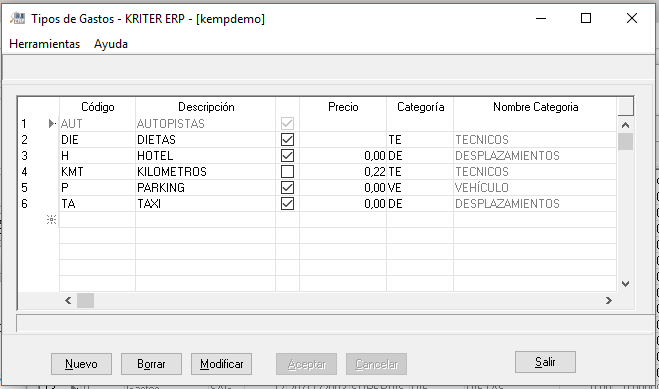Toggle the checkbox in the AUTOPISTAS row
Screen dimensions: 659x389
point(287,124)
